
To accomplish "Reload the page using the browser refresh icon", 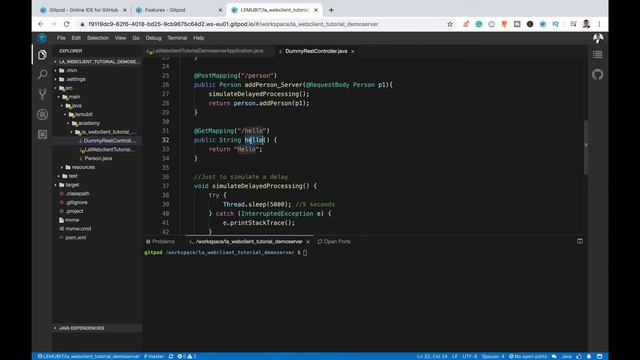I will click(x=67, y=24).
